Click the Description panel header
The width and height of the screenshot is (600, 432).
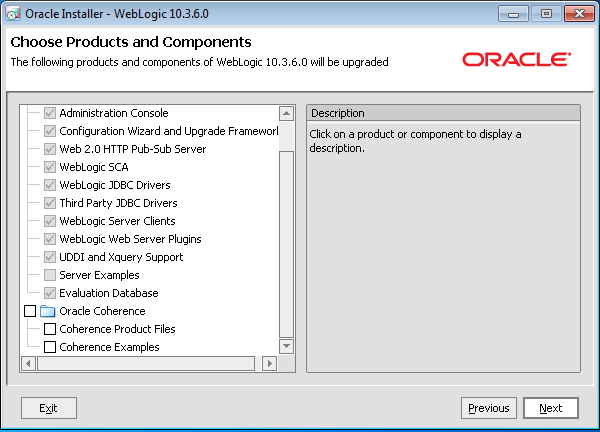coord(443,113)
